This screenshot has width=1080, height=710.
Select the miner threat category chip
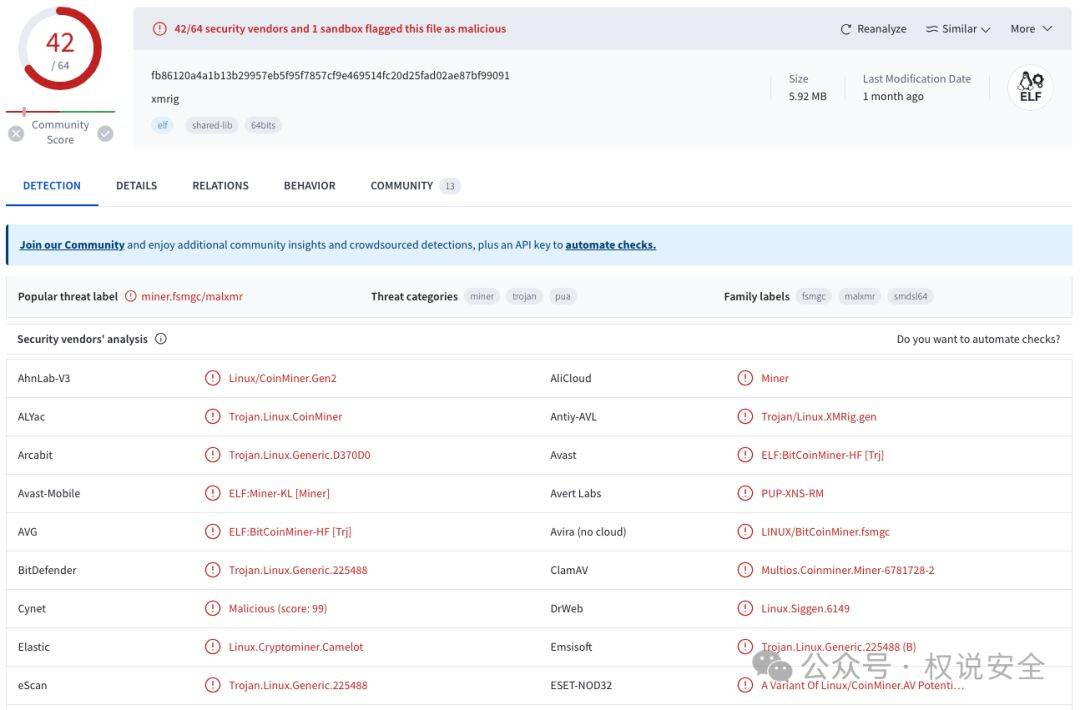[x=482, y=296]
